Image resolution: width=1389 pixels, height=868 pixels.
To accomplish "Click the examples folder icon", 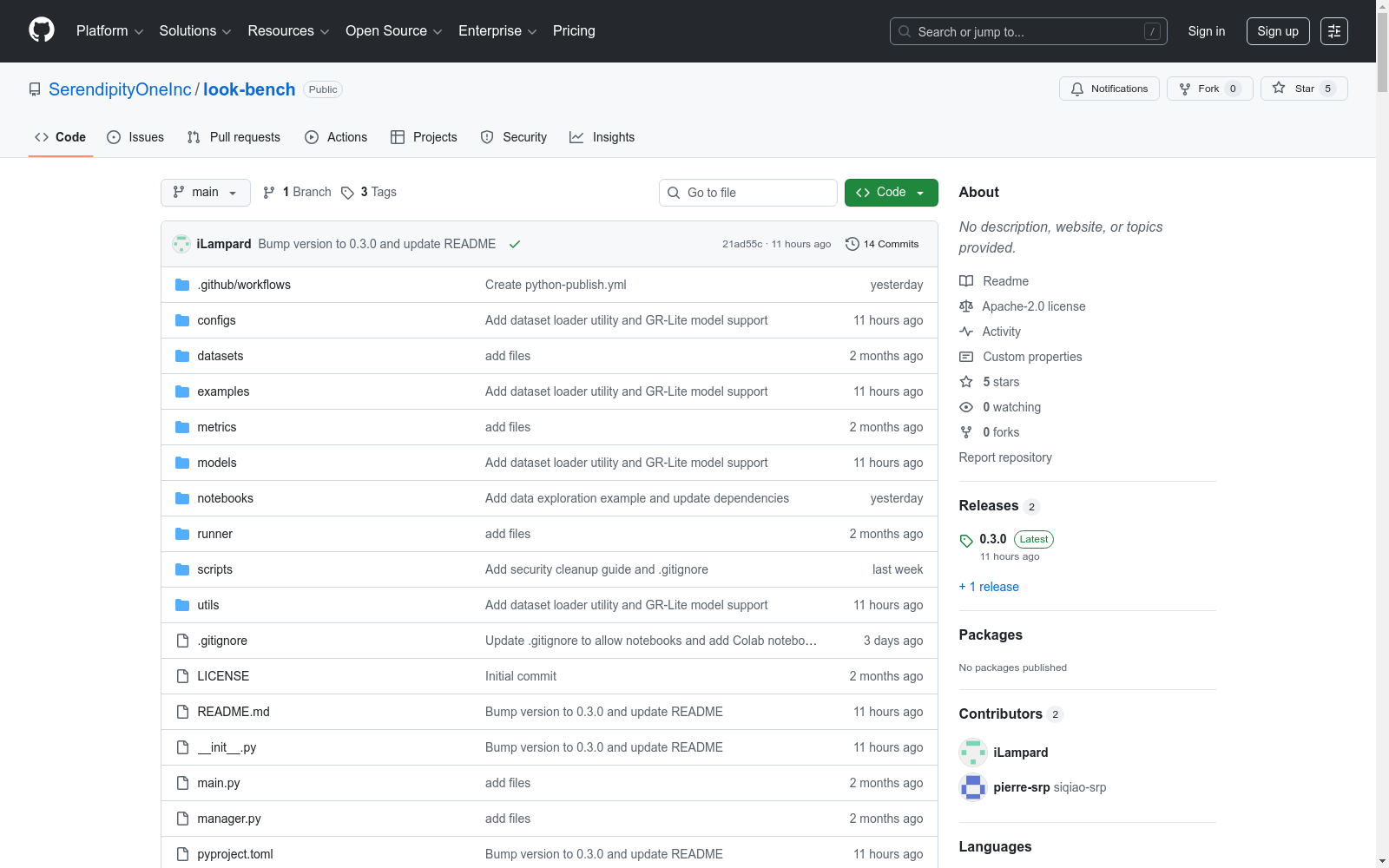I will click(x=182, y=391).
